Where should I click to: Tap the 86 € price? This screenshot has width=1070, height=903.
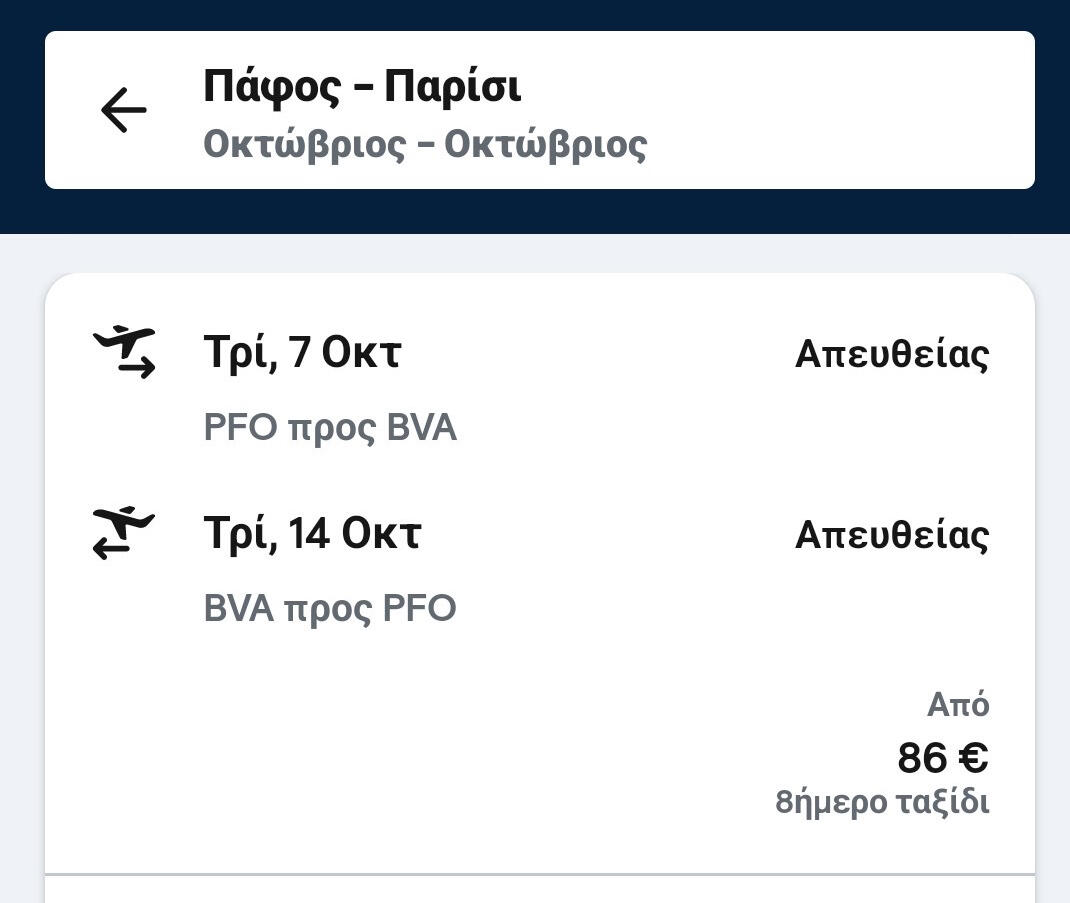point(942,757)
